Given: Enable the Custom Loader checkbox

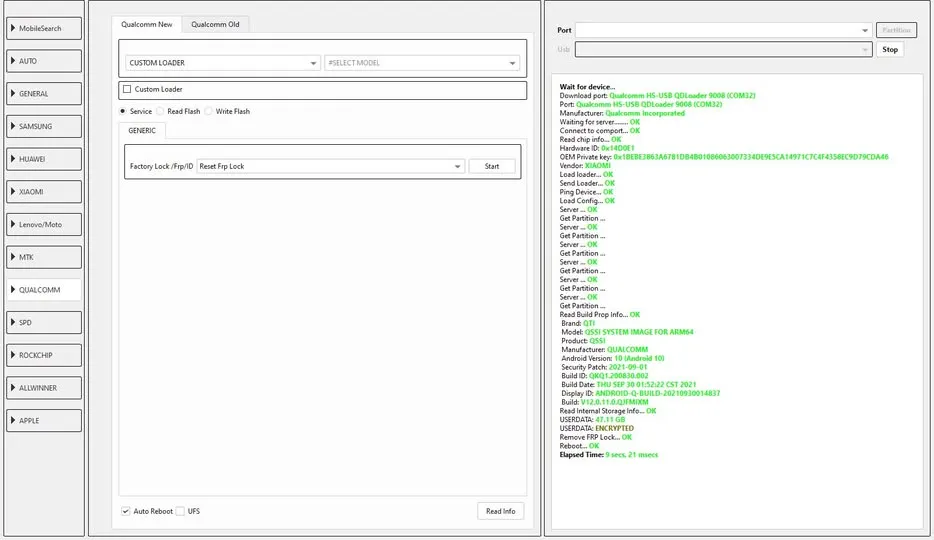Looking at the screenshot, I should [x=127, y=90].
